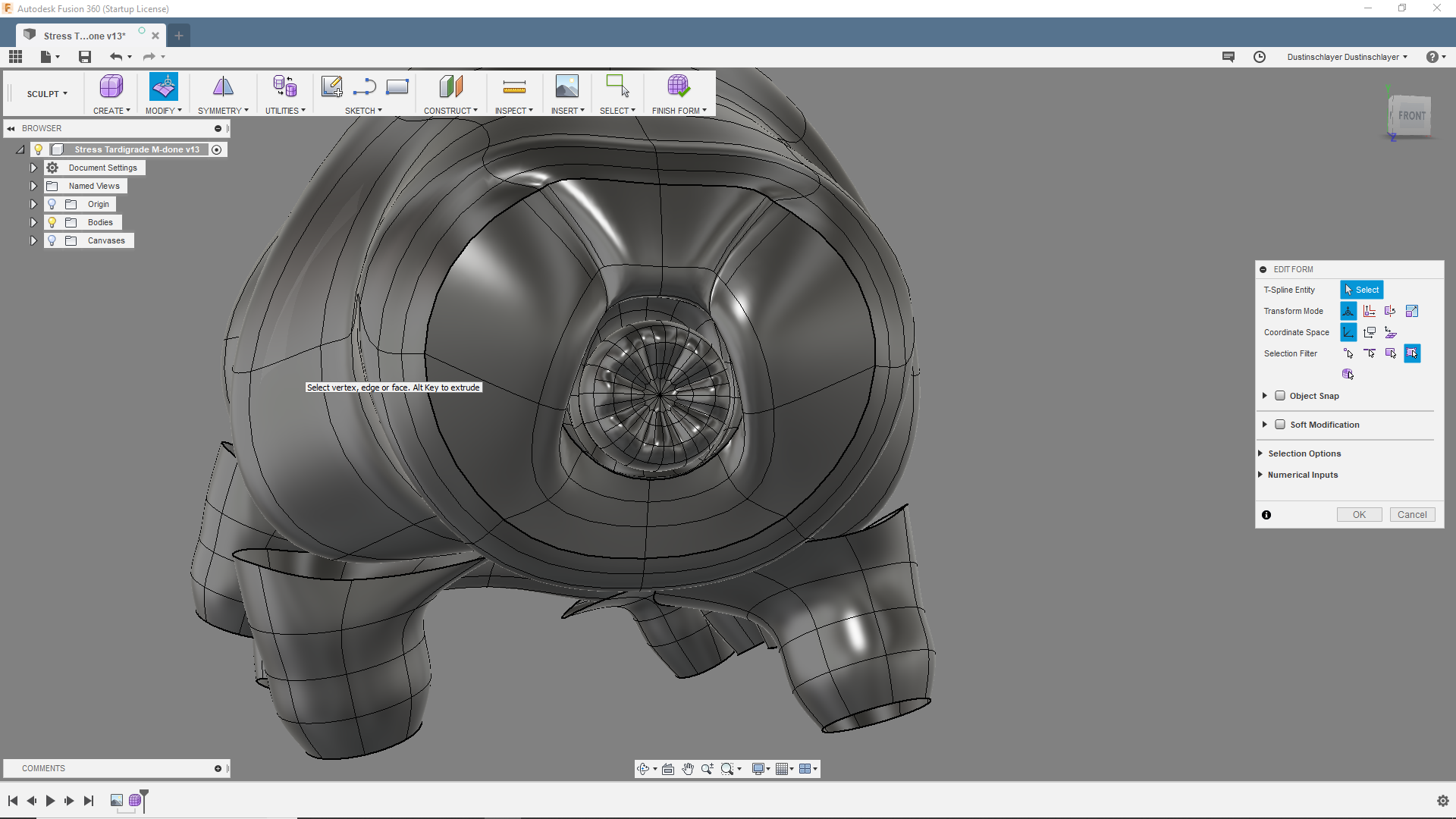The height and width of the screenshot is (819, 1456).
Task: Set selection filter to Body
Action: coord(1348,374)
